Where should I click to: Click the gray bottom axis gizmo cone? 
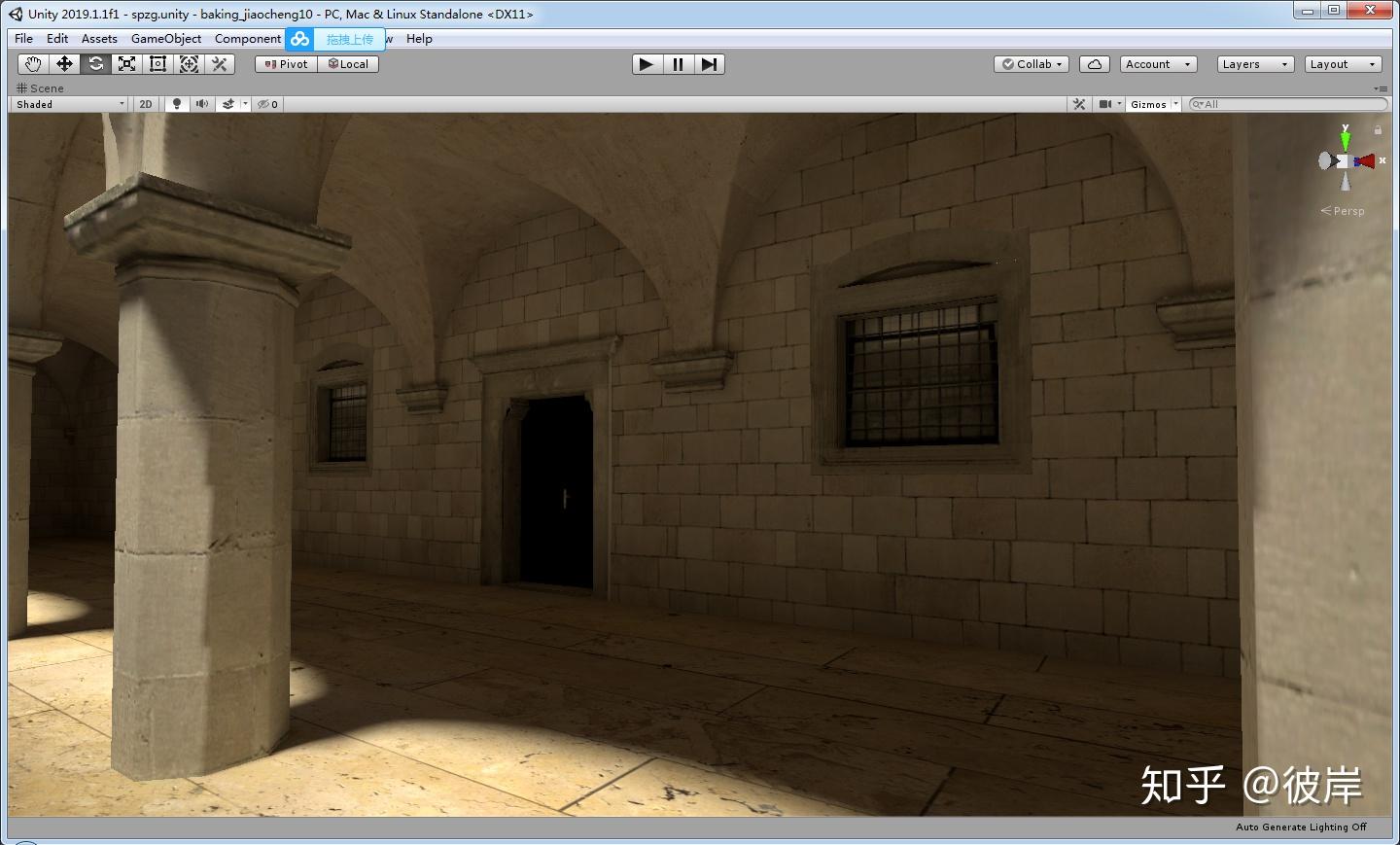coord(1346,182)
